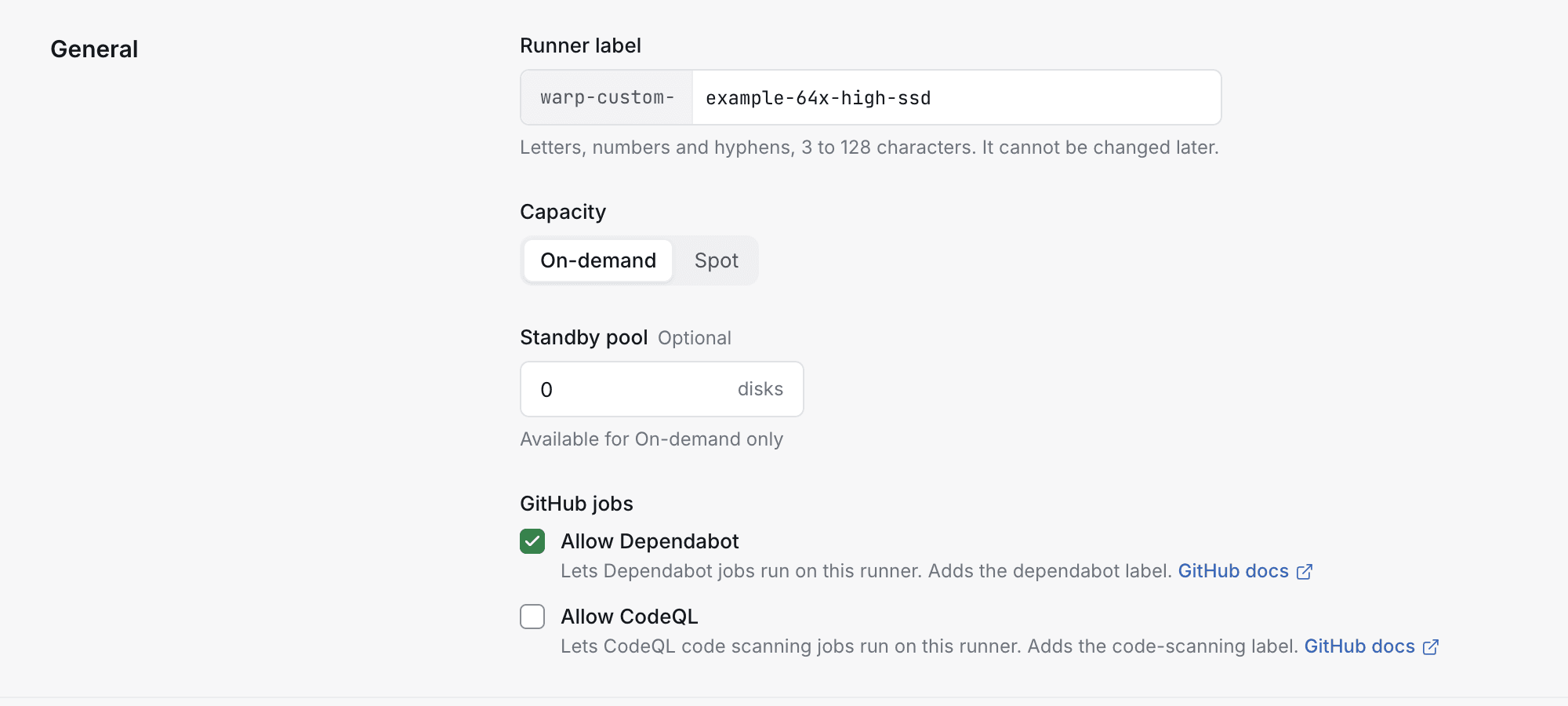Click the General section heading

tap(94, 49)
